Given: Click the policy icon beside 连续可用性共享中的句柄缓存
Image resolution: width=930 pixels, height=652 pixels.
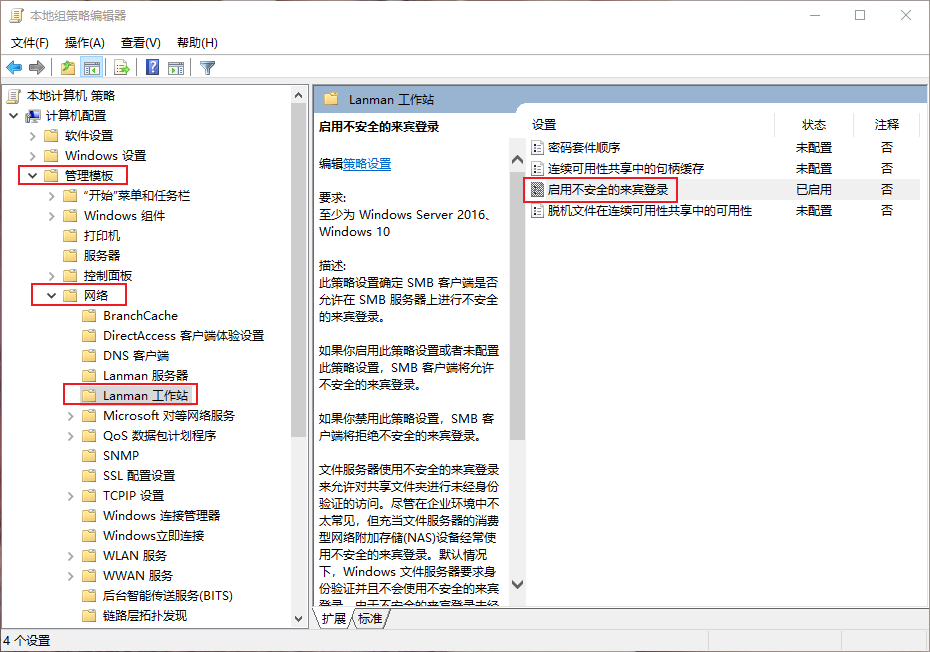Looking at the screenshot, I should pyautogui.click(x=537, y=168).
